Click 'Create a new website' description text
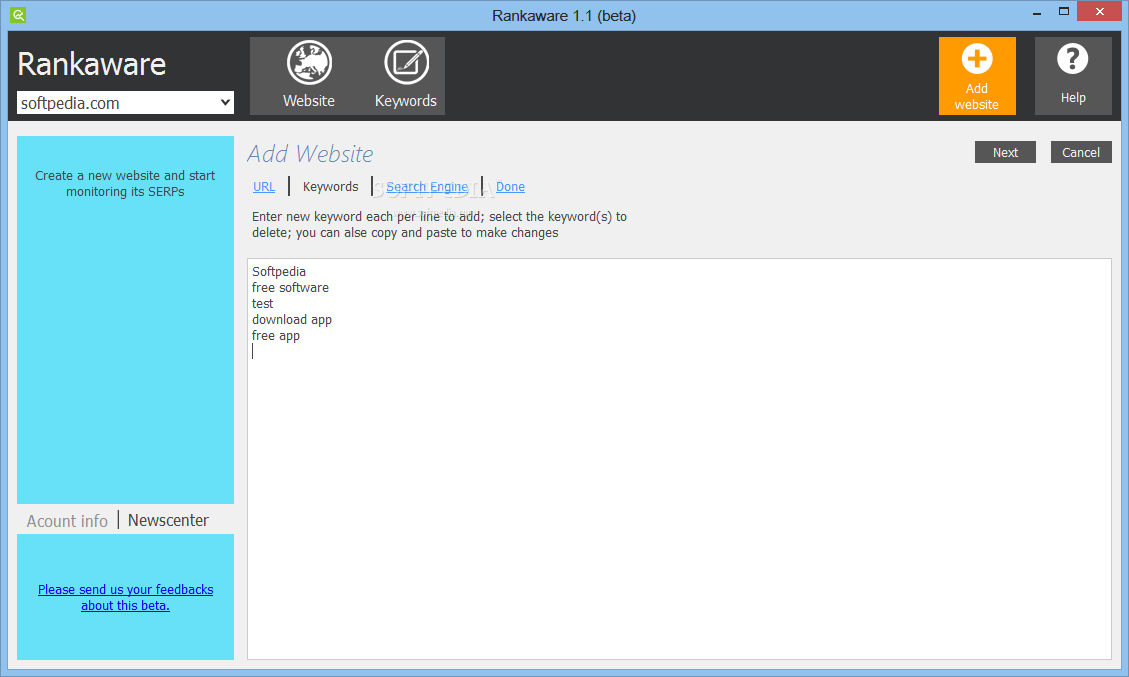1129x677 pixels. 125,184
